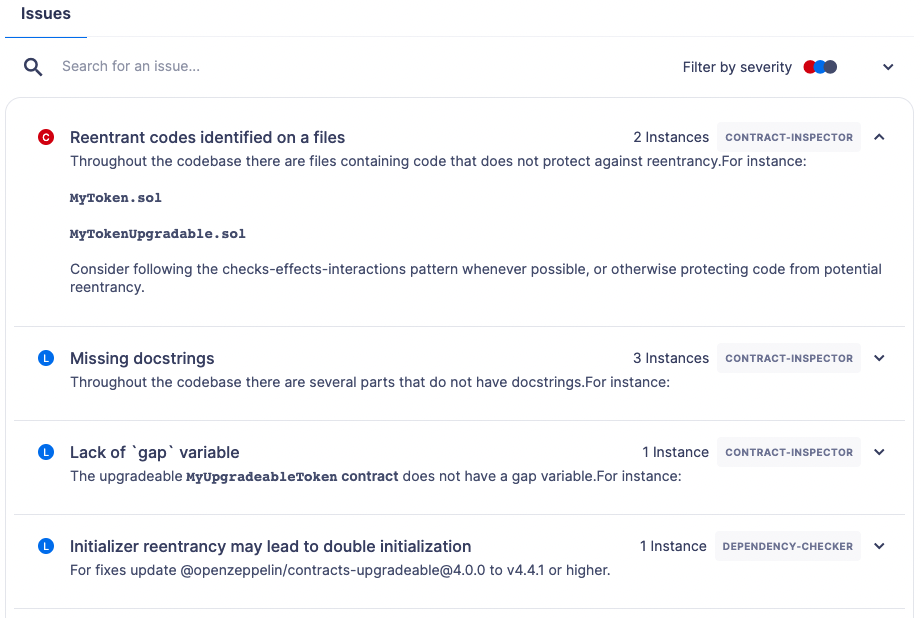
Task: Click the Reentrant codes issue title
Action: 207,137
